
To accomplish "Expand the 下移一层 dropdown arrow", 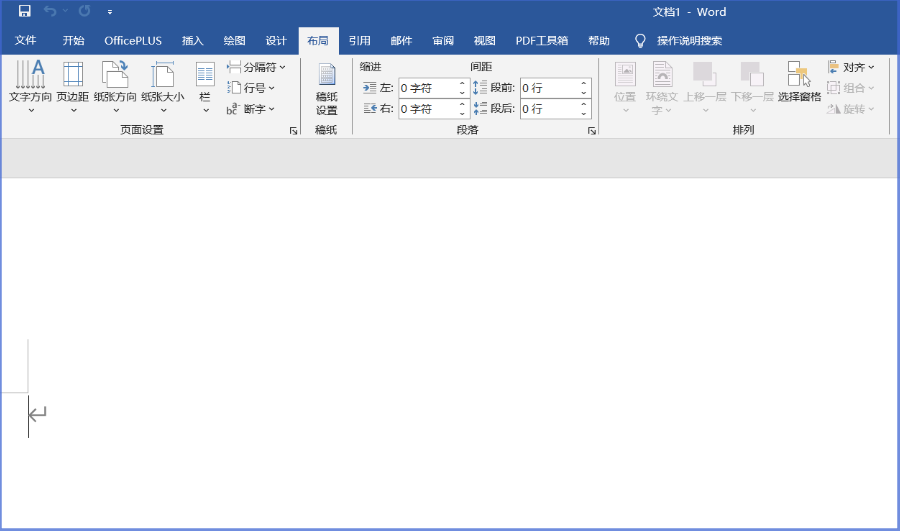I will [753, 110].
